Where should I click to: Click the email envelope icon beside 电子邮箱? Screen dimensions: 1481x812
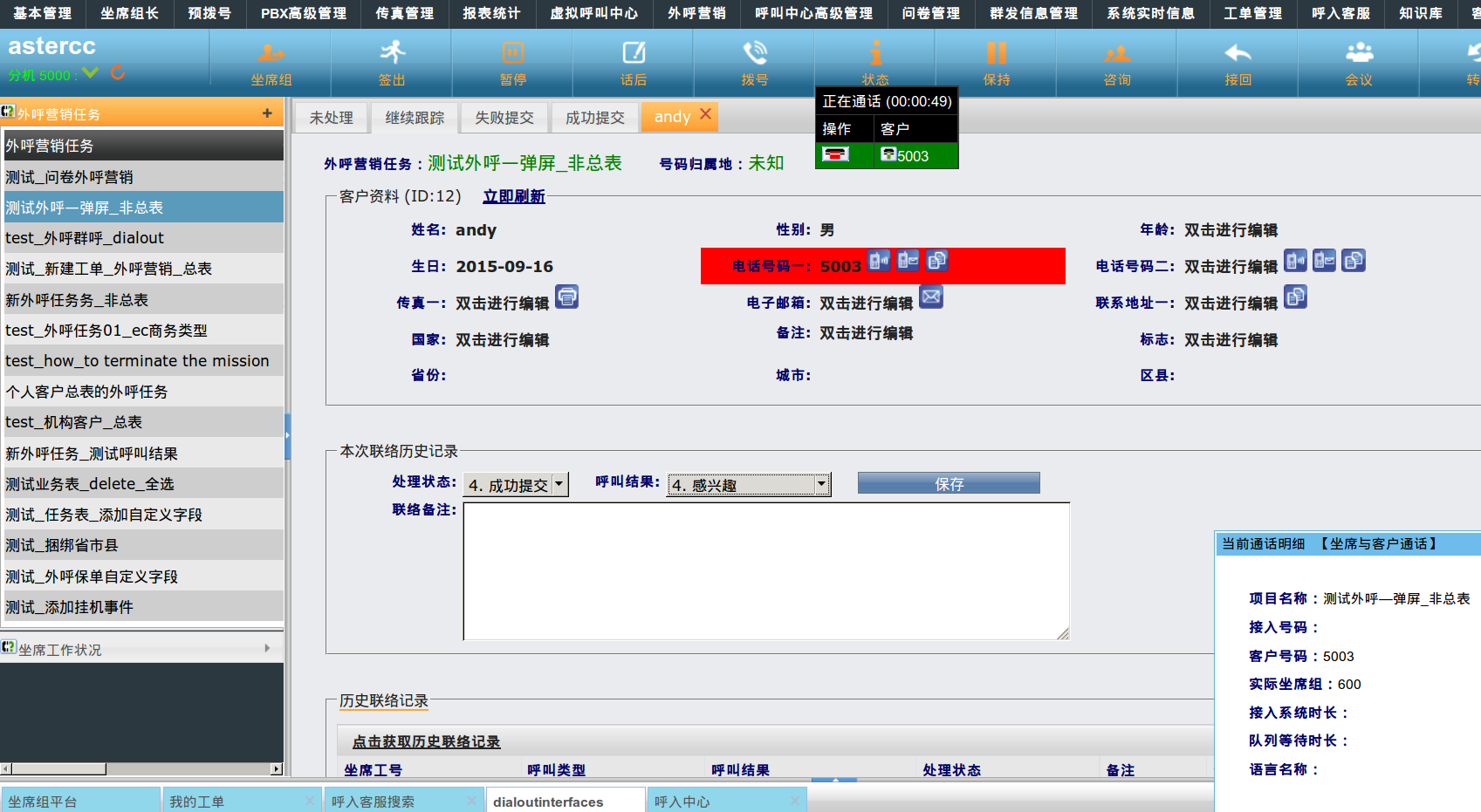coord(931,297)
